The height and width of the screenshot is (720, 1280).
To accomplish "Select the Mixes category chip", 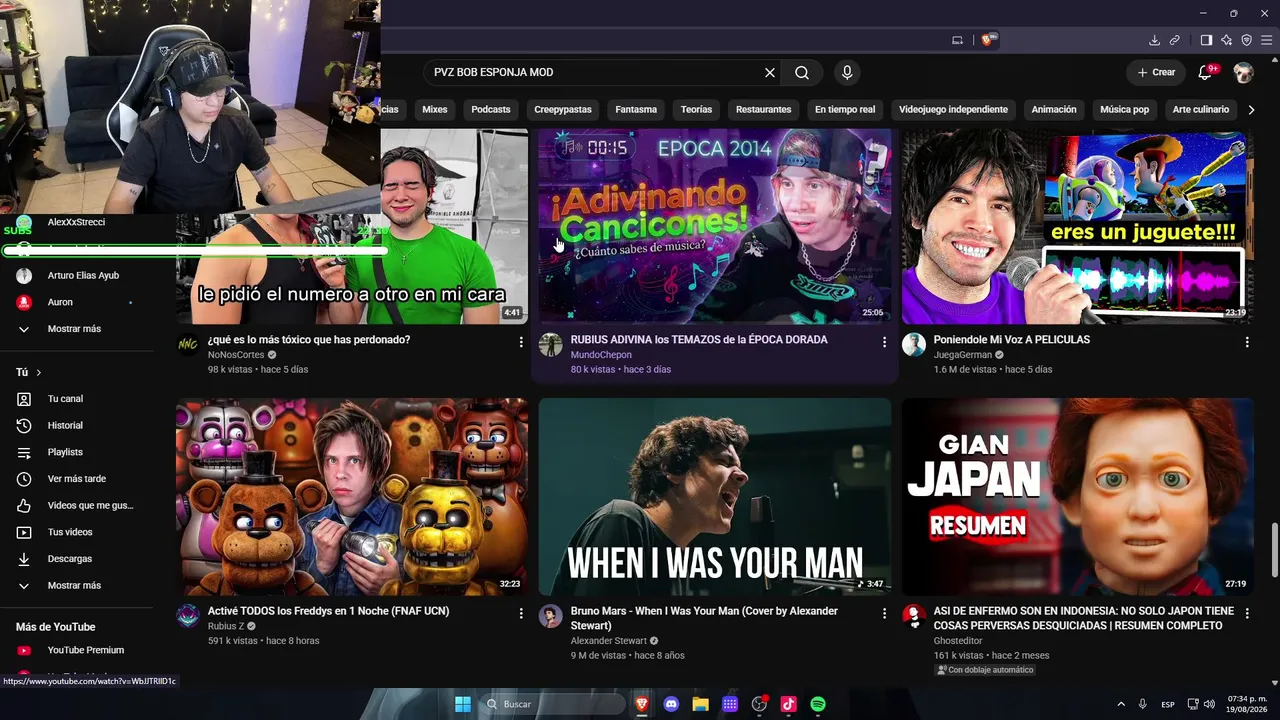I will [x=435, y=110].
